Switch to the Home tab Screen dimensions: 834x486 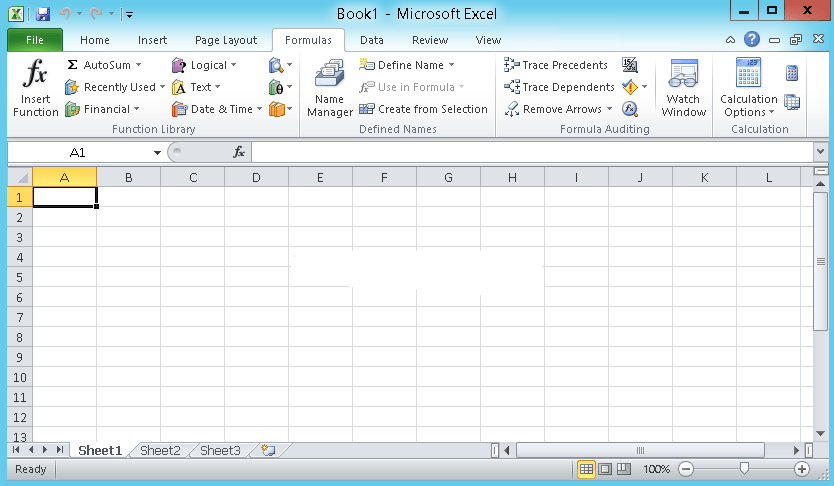95,40
